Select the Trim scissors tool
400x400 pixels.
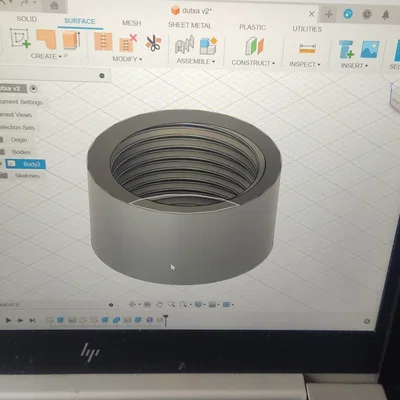(153, 43)
